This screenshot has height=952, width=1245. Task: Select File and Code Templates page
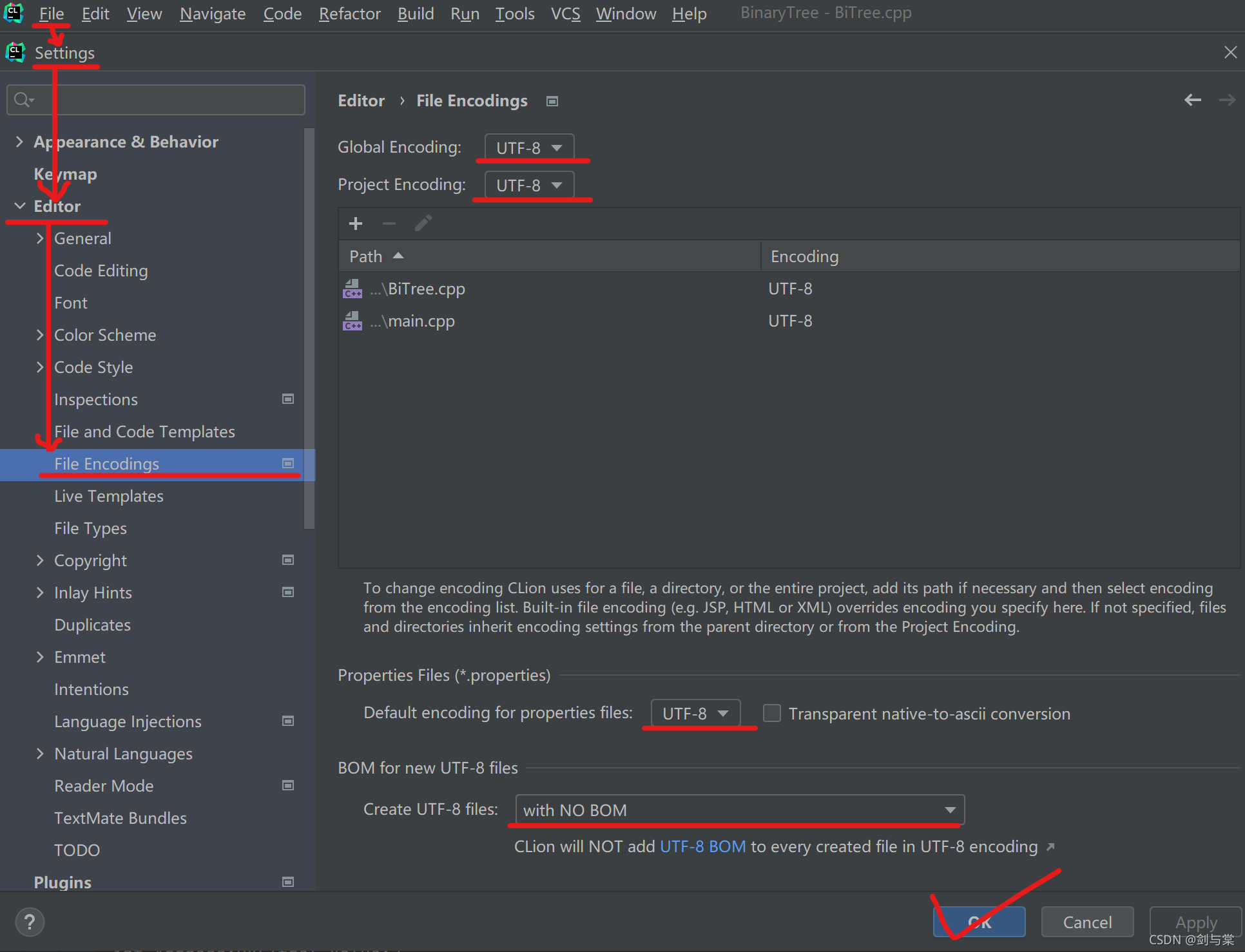(x=144, y=432)
